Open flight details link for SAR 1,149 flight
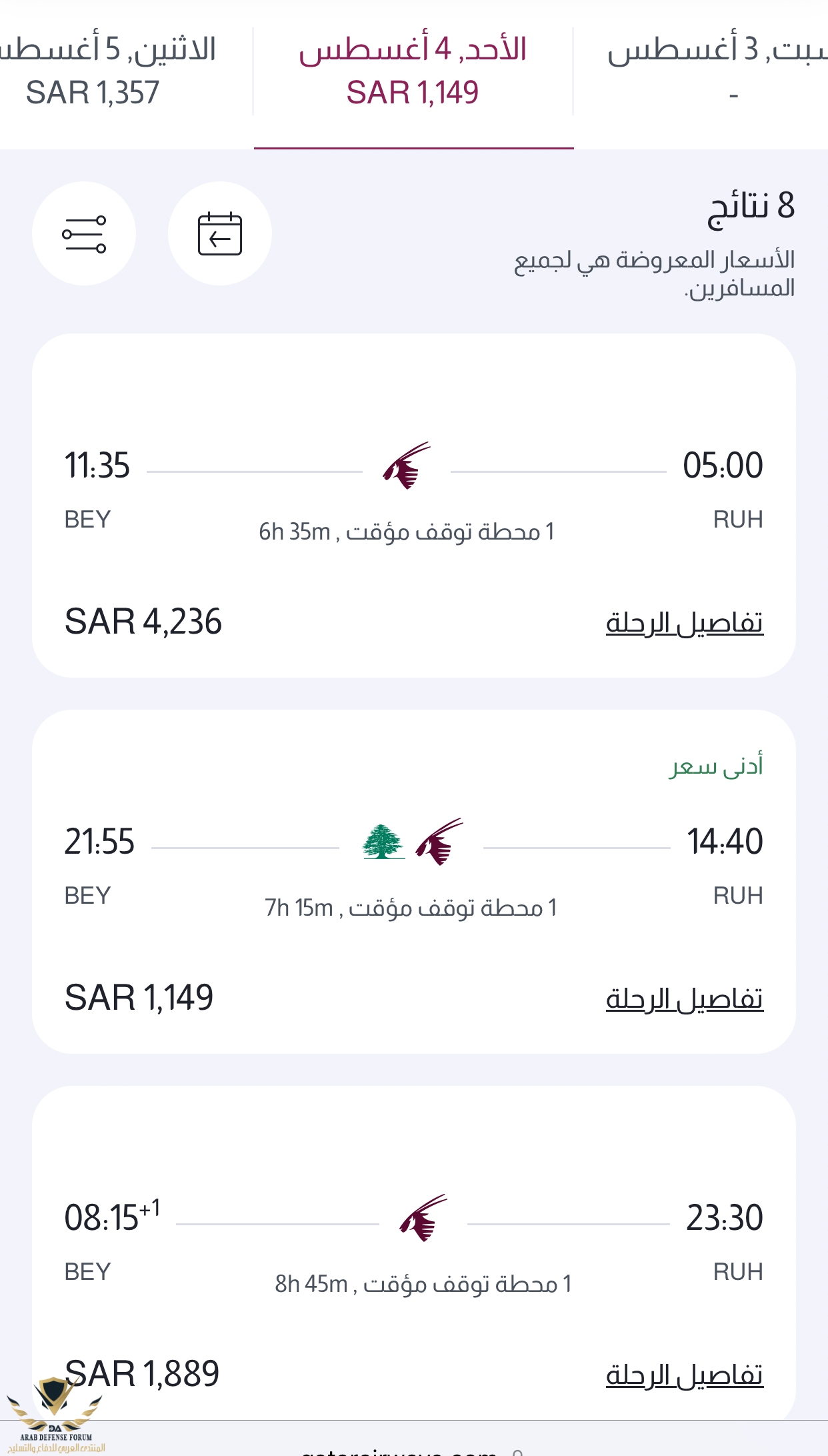 click(684, 999)
